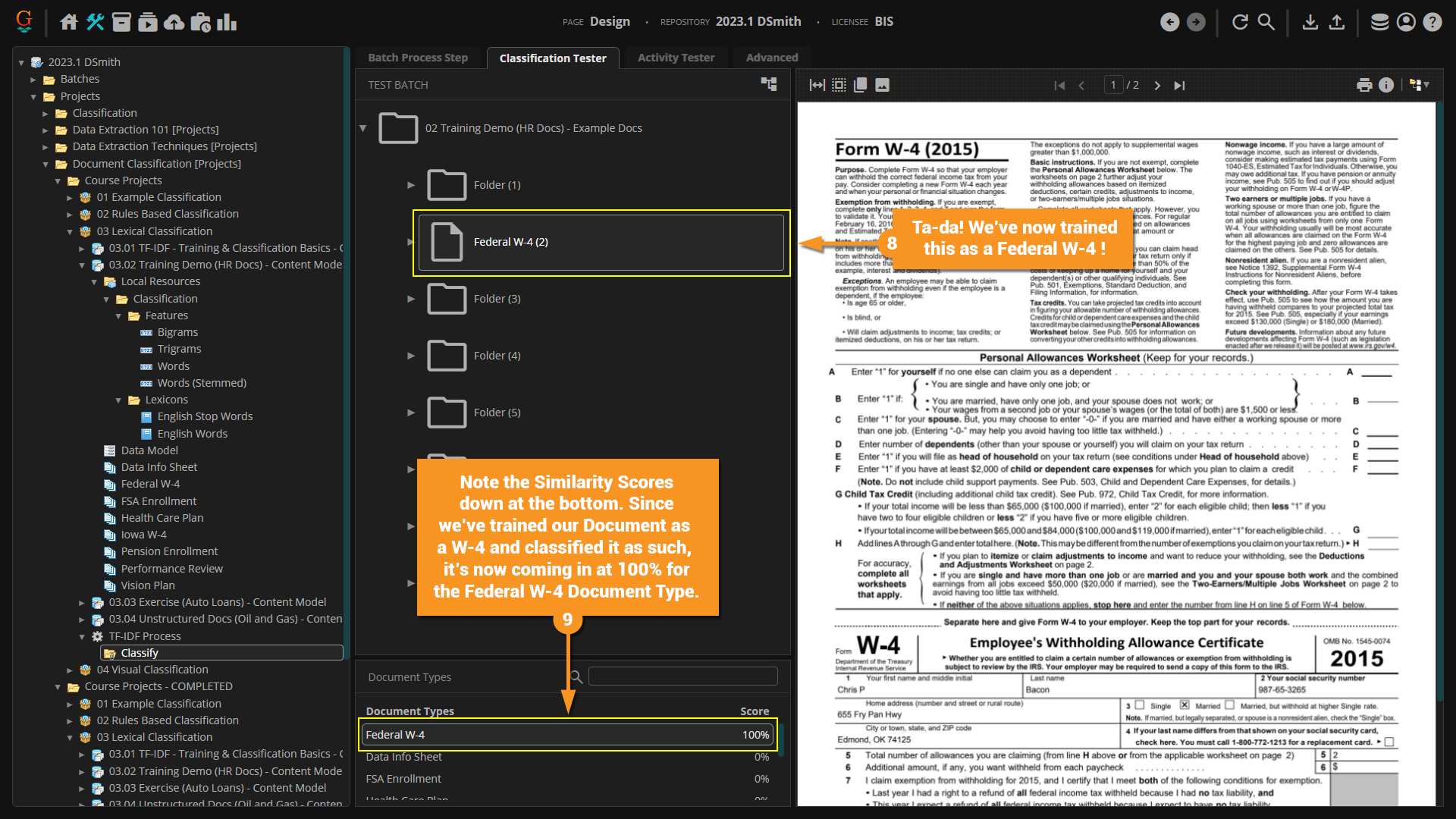
Task: Collapse the Lexicons folder
Action: (118, 400)
